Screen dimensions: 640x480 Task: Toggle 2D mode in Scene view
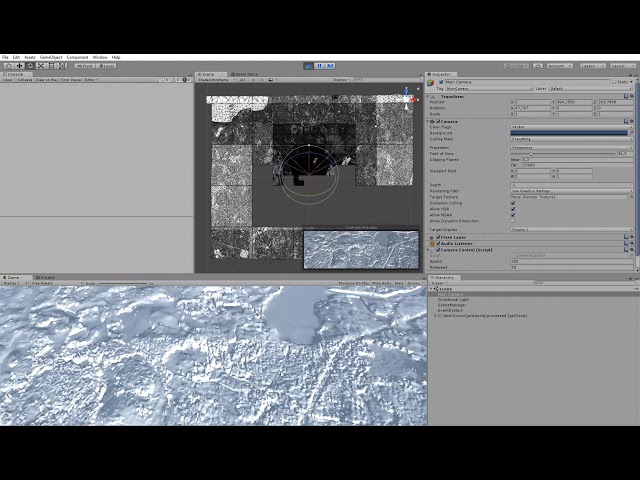pyautogui.click(x=242, y=80)
